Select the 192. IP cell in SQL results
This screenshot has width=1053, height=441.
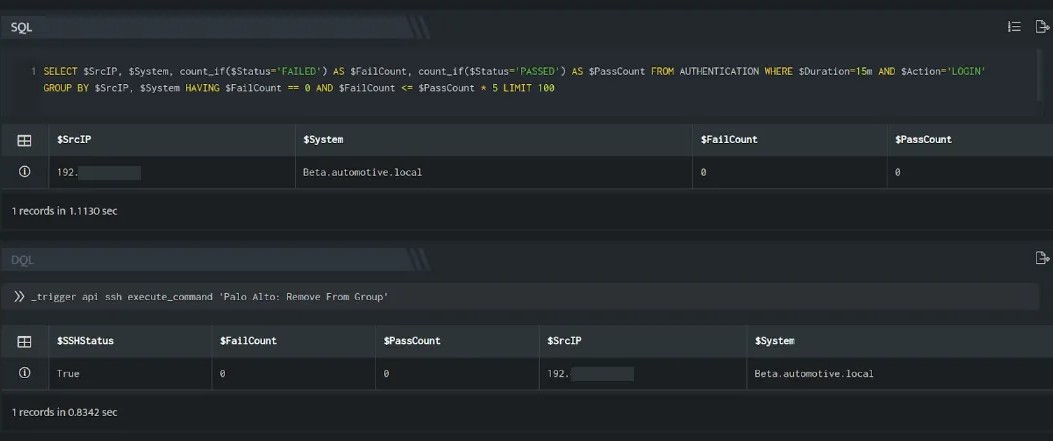(x=172, y=173)
